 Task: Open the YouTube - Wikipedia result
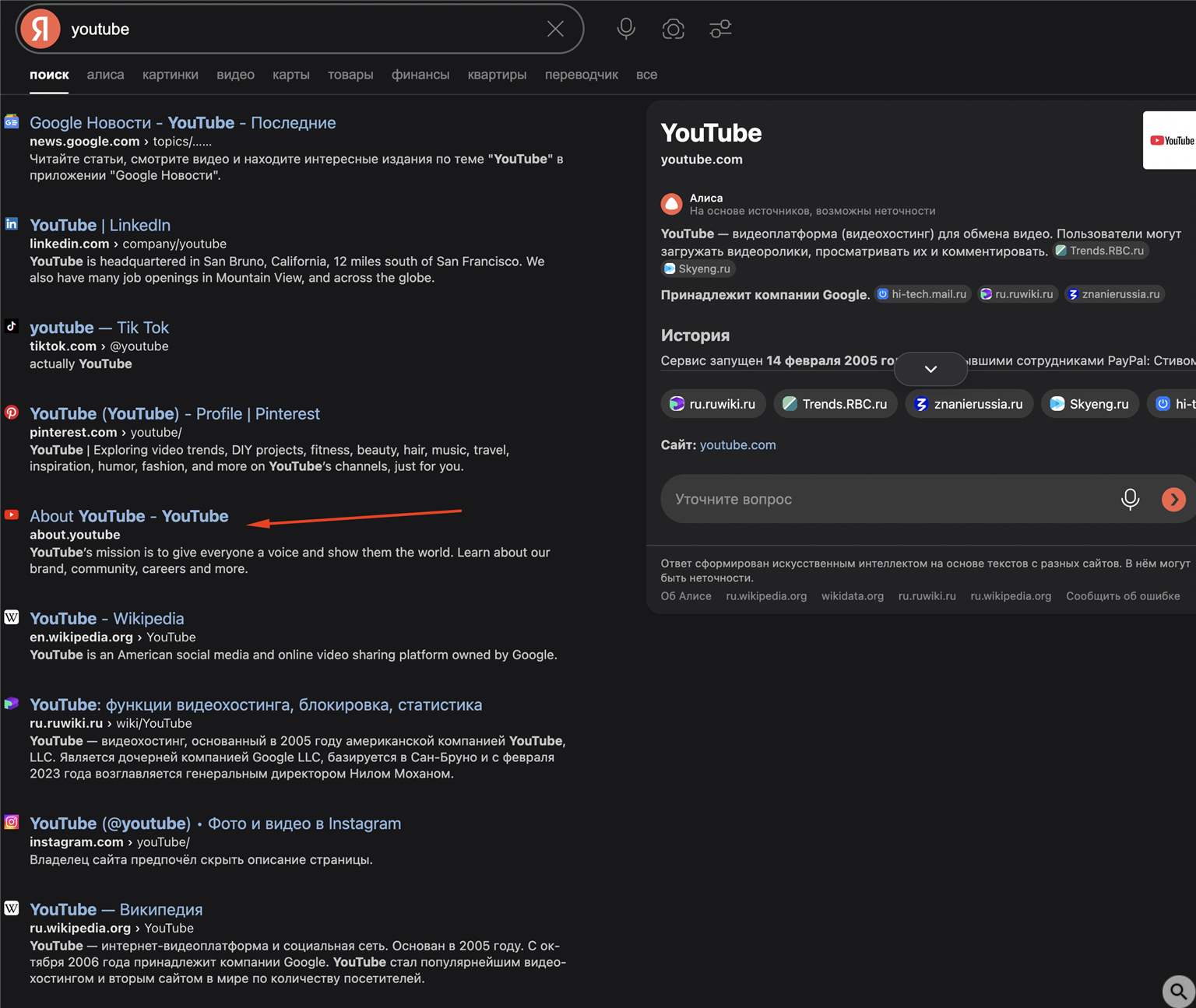(107, 618)
